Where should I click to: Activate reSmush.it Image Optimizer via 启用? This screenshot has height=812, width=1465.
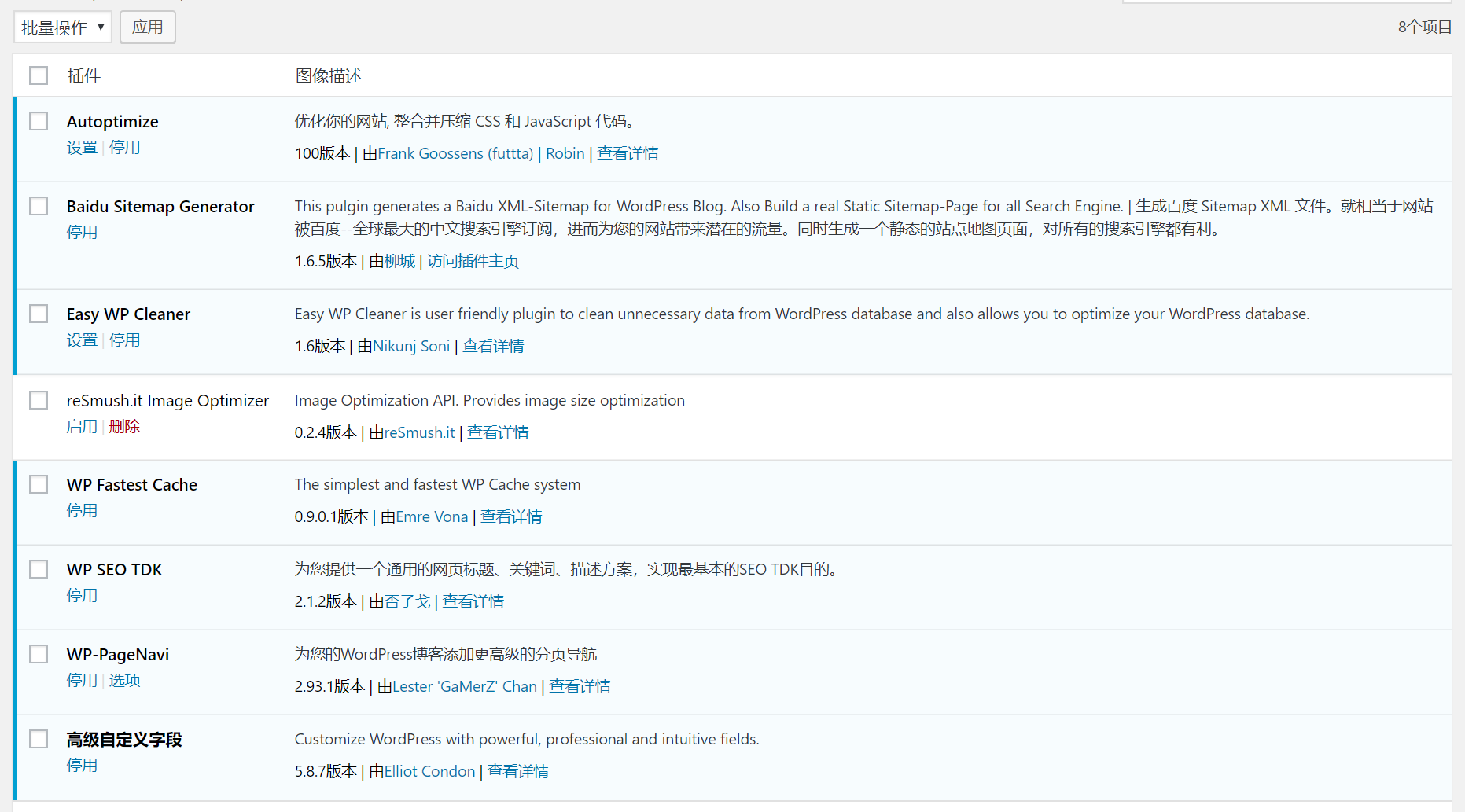coord(82,427)
